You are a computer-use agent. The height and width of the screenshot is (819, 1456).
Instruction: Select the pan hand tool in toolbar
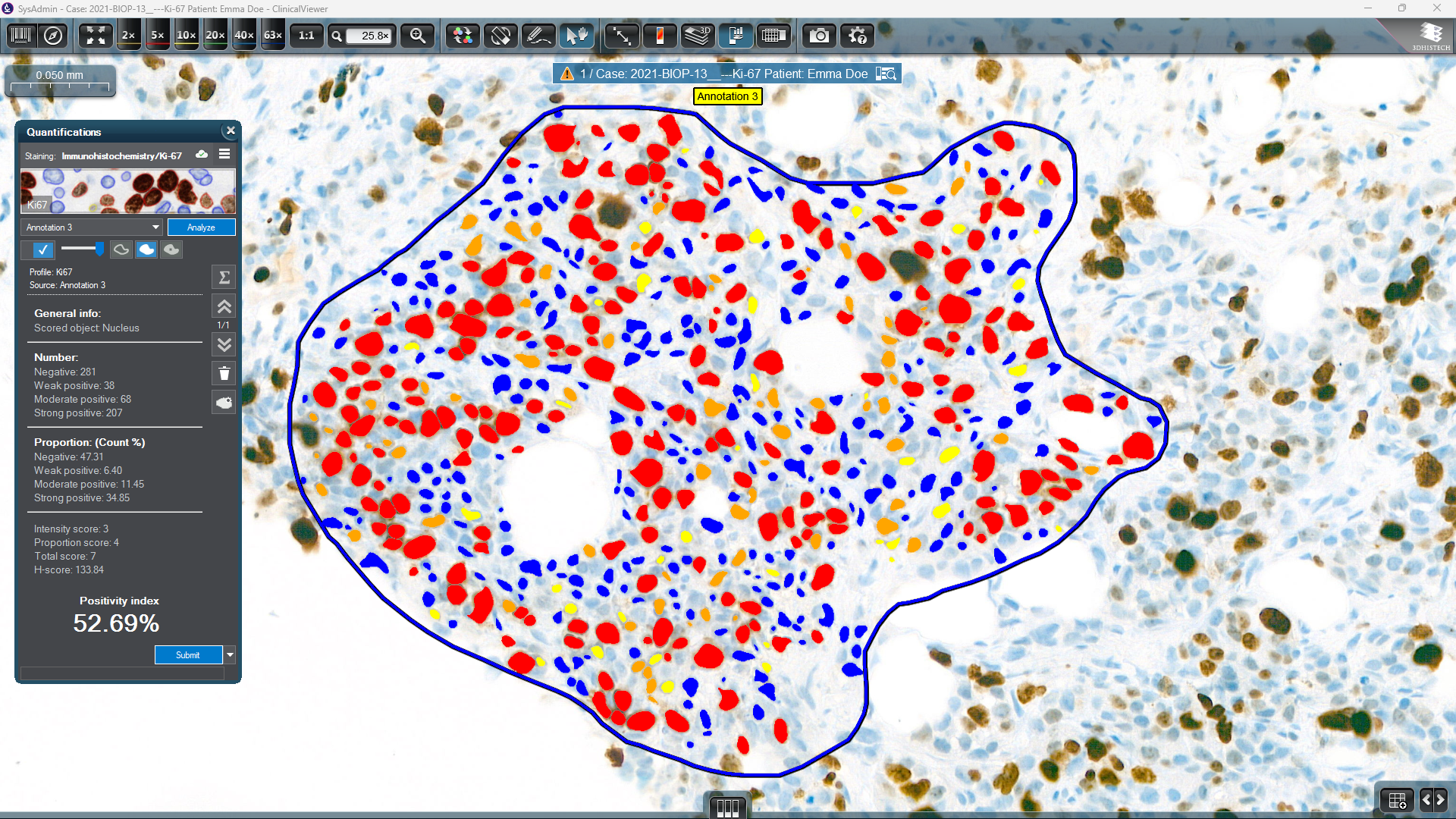[x=577, y=35]
